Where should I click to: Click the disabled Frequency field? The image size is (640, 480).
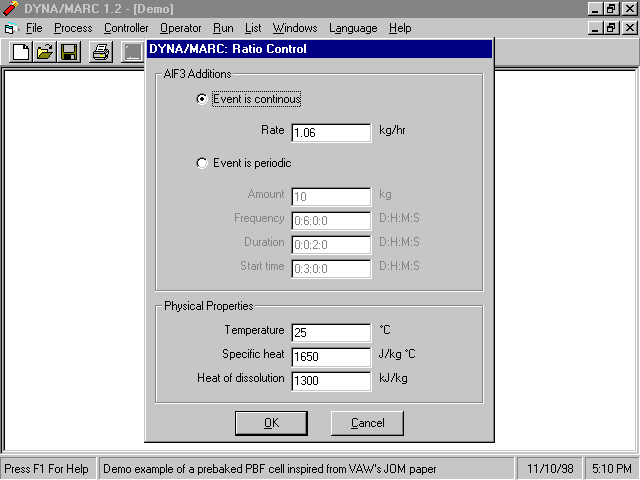(x=331, y=221)
